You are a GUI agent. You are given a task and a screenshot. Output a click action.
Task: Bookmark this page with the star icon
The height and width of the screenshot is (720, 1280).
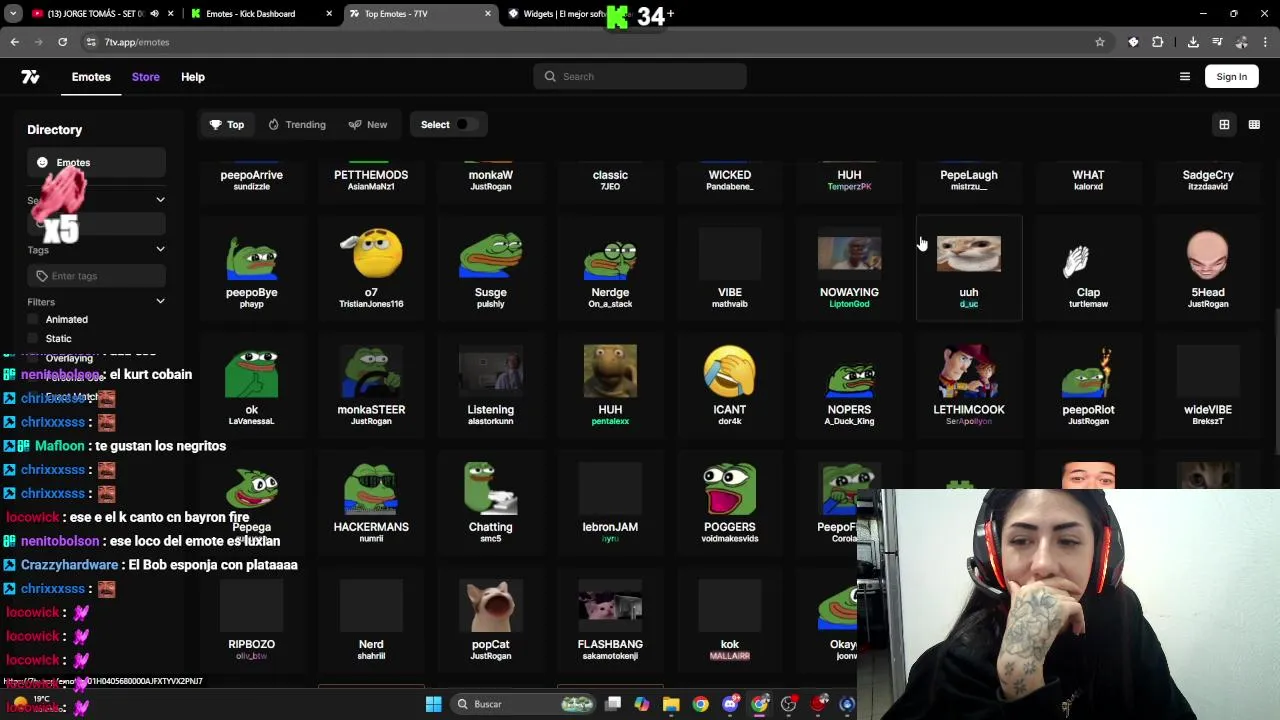1100,42
